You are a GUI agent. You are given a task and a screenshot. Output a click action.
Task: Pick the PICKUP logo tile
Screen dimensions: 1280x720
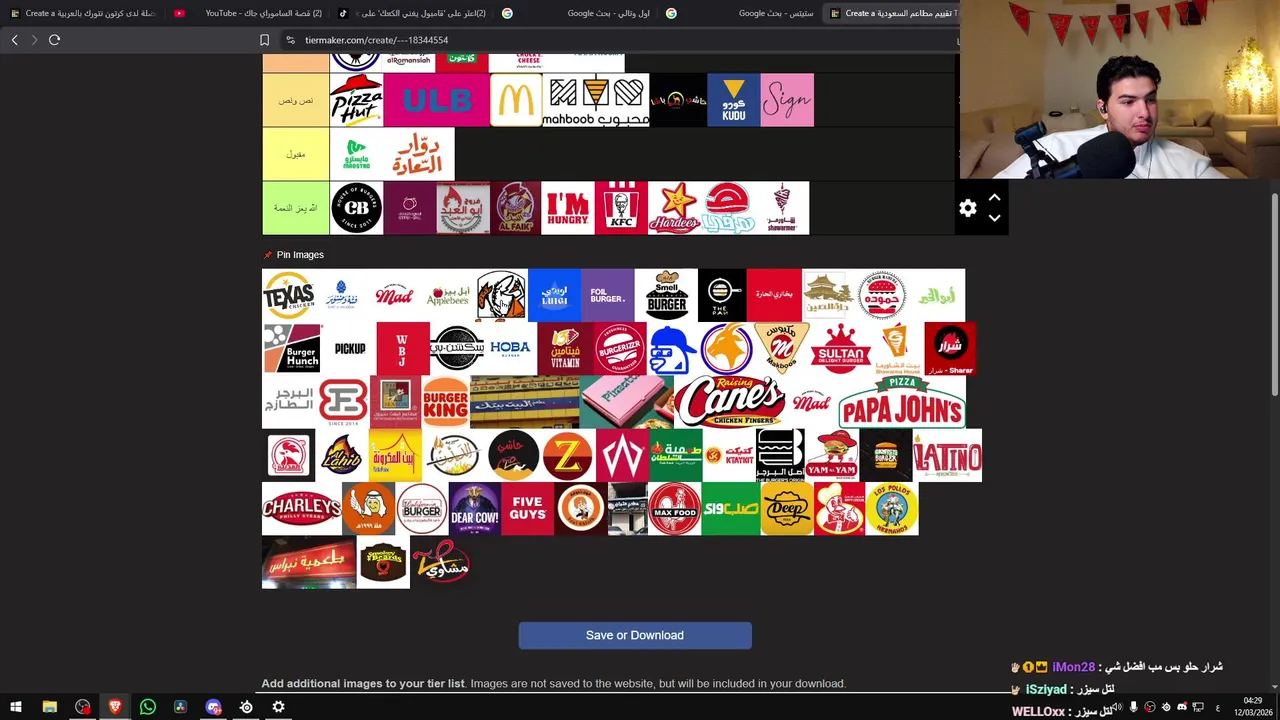pyautogui.click(x=349, y=348)
